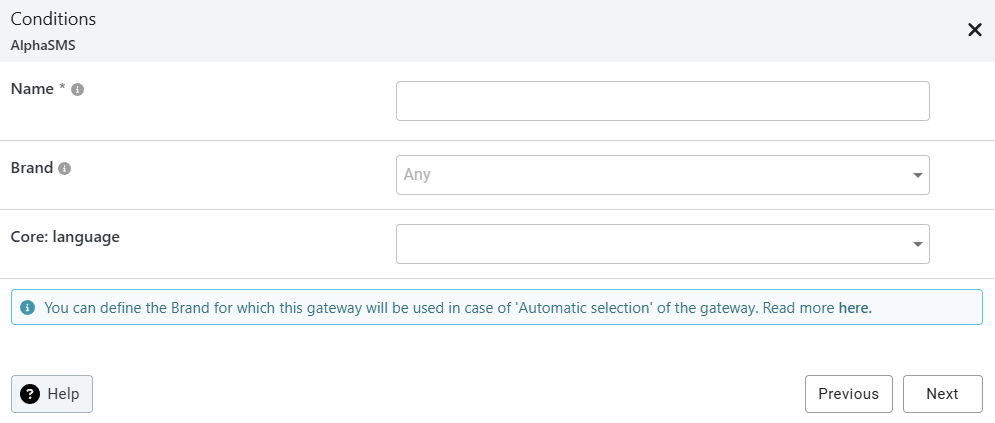Focus the Name text field

[662, 101]
